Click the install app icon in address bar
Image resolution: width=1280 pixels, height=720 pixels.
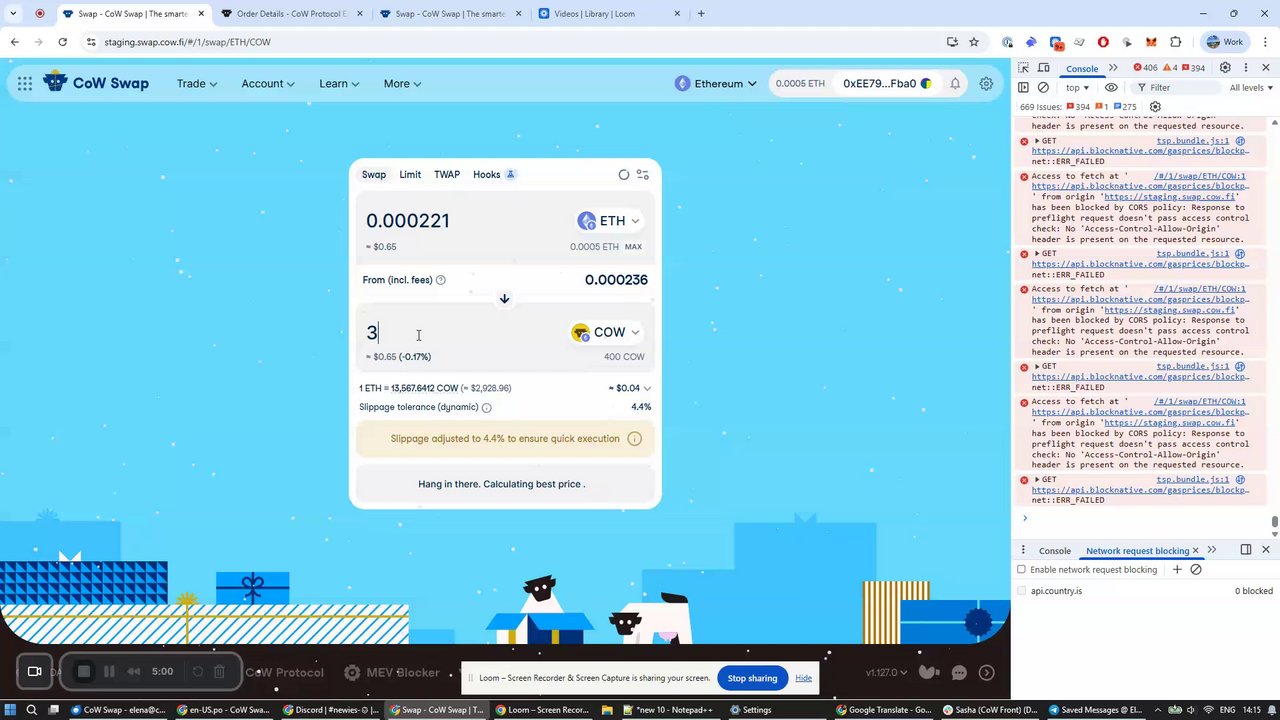coord(952,42)
